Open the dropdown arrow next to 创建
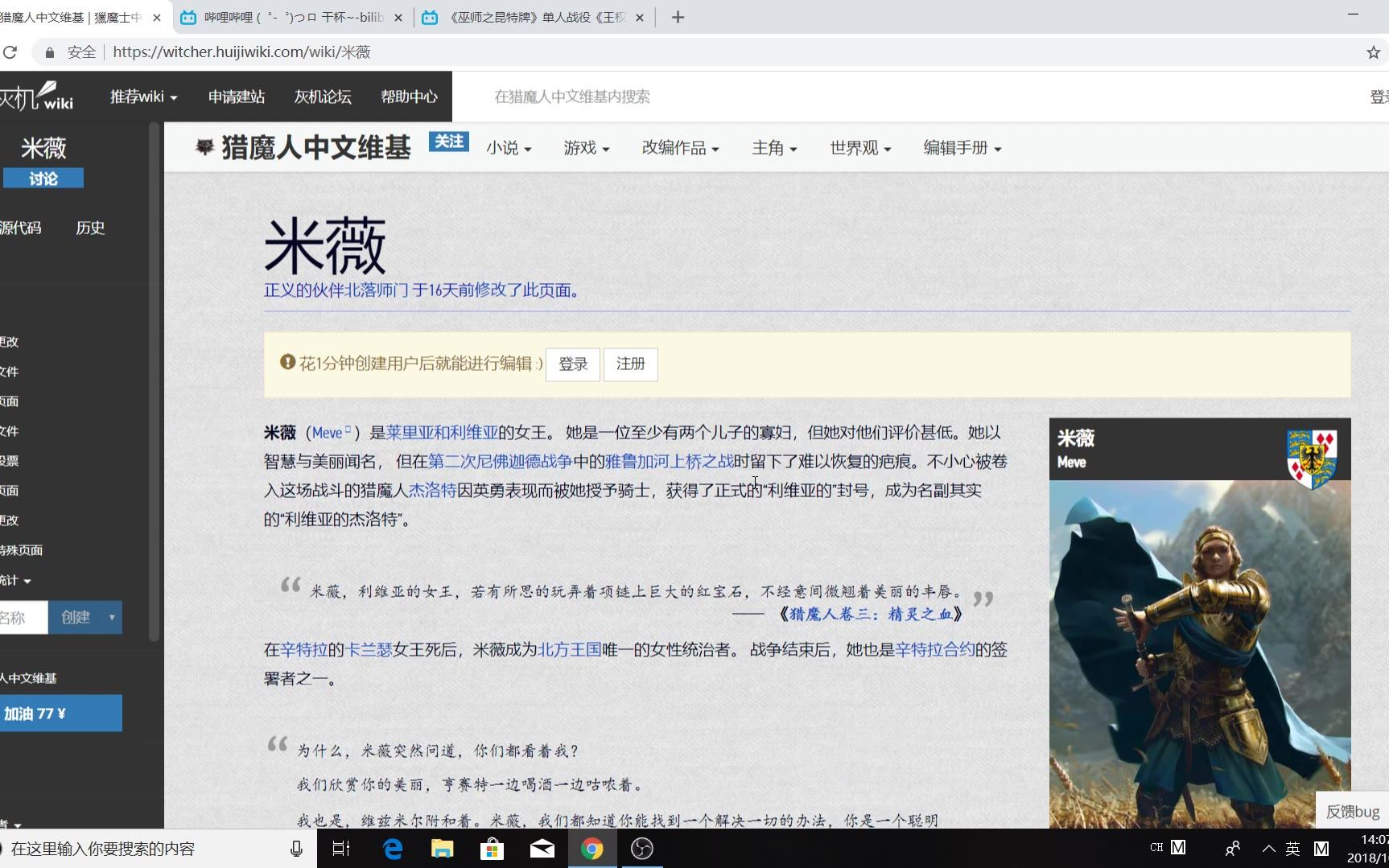The width and height of the screenshot is (1389, 868). (112, 618)
